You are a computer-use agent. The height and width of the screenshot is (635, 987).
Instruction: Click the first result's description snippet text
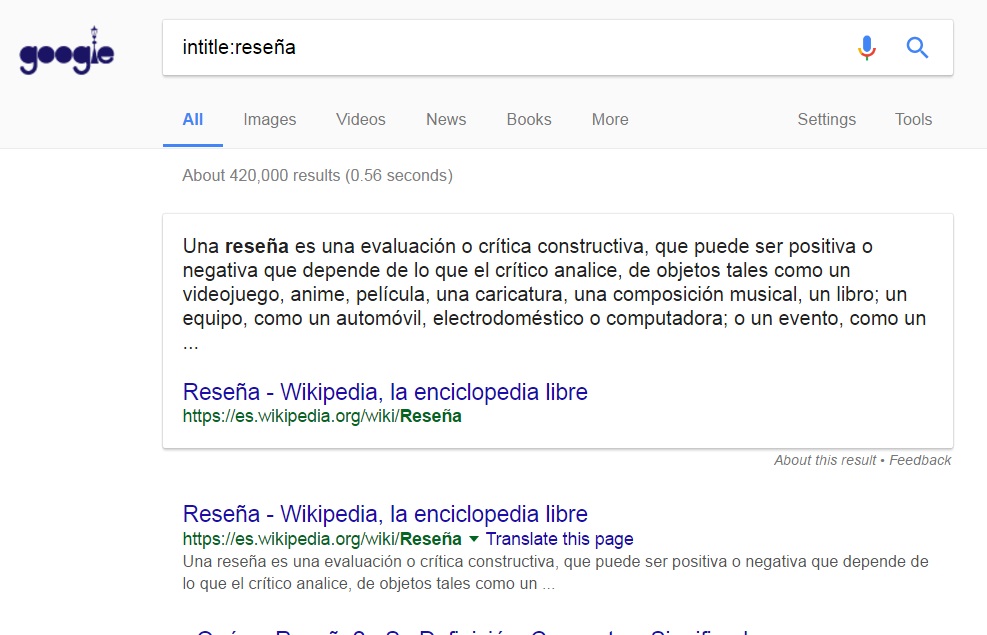coord(555,572)
